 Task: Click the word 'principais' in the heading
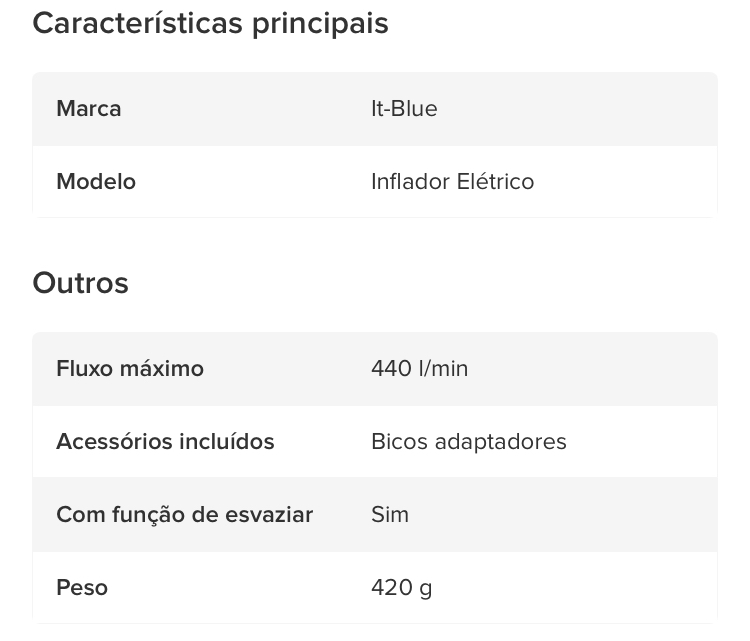point(320,24)
